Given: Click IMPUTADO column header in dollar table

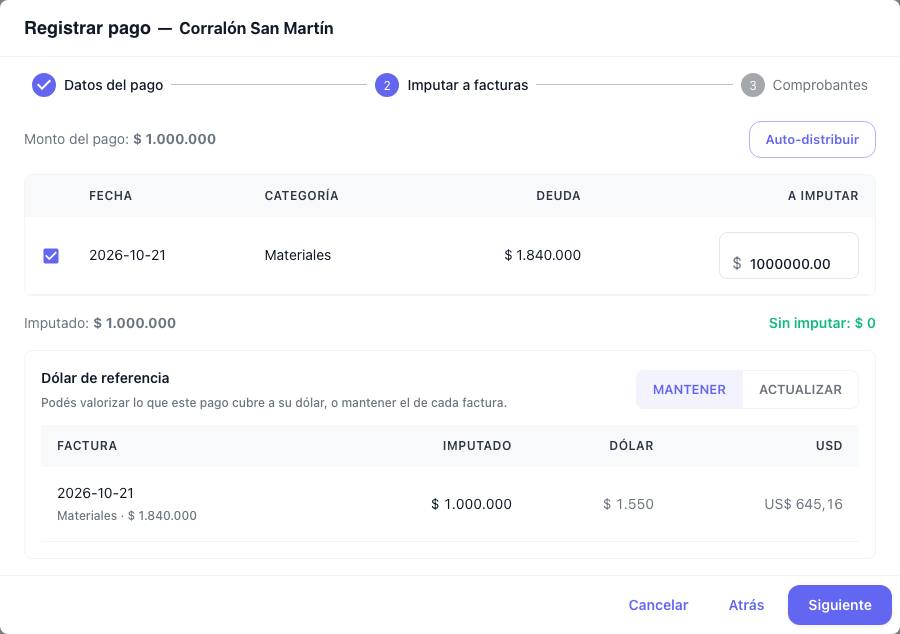Looking at the screenshot, I should (x=476, y=446).
